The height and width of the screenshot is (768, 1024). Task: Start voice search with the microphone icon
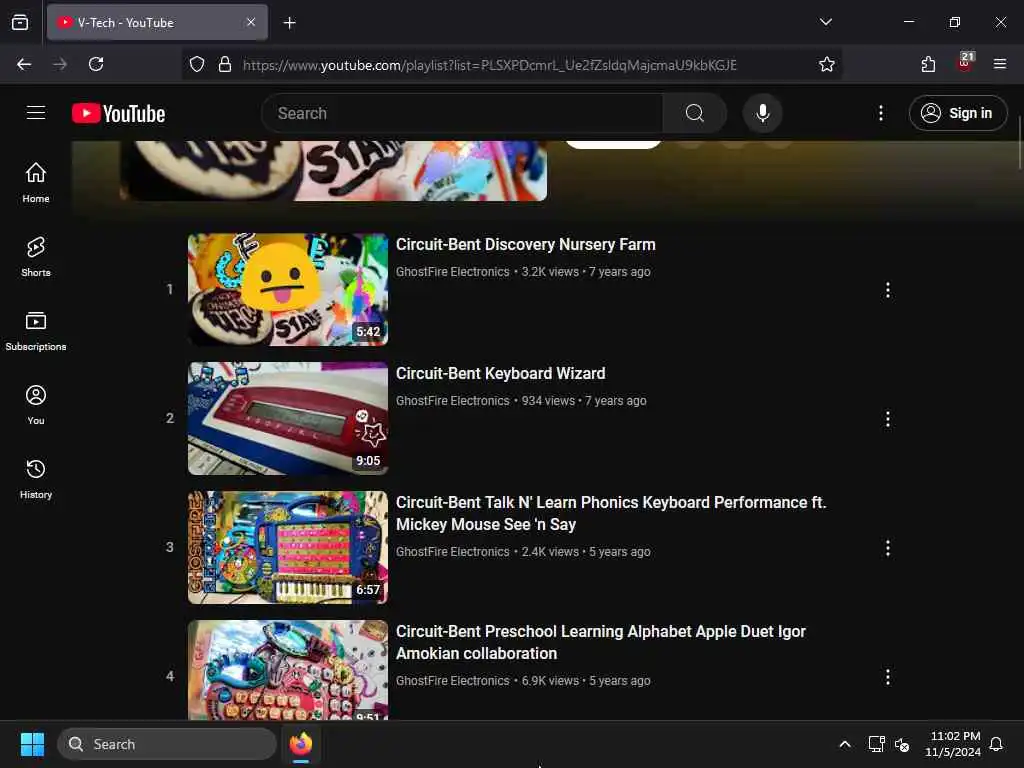pos(762,113)
